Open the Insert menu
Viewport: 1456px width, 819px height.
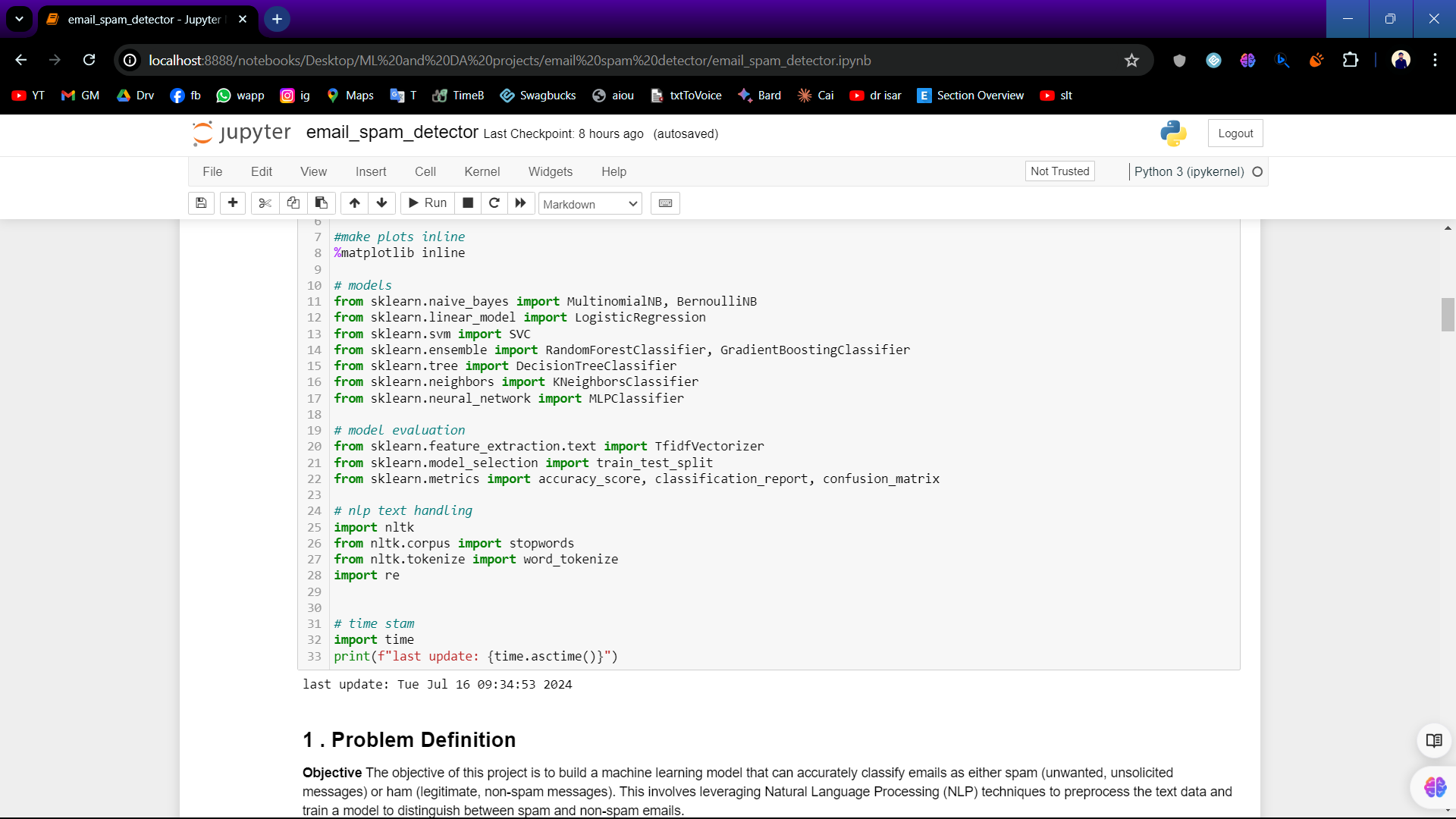coord(371,171)
